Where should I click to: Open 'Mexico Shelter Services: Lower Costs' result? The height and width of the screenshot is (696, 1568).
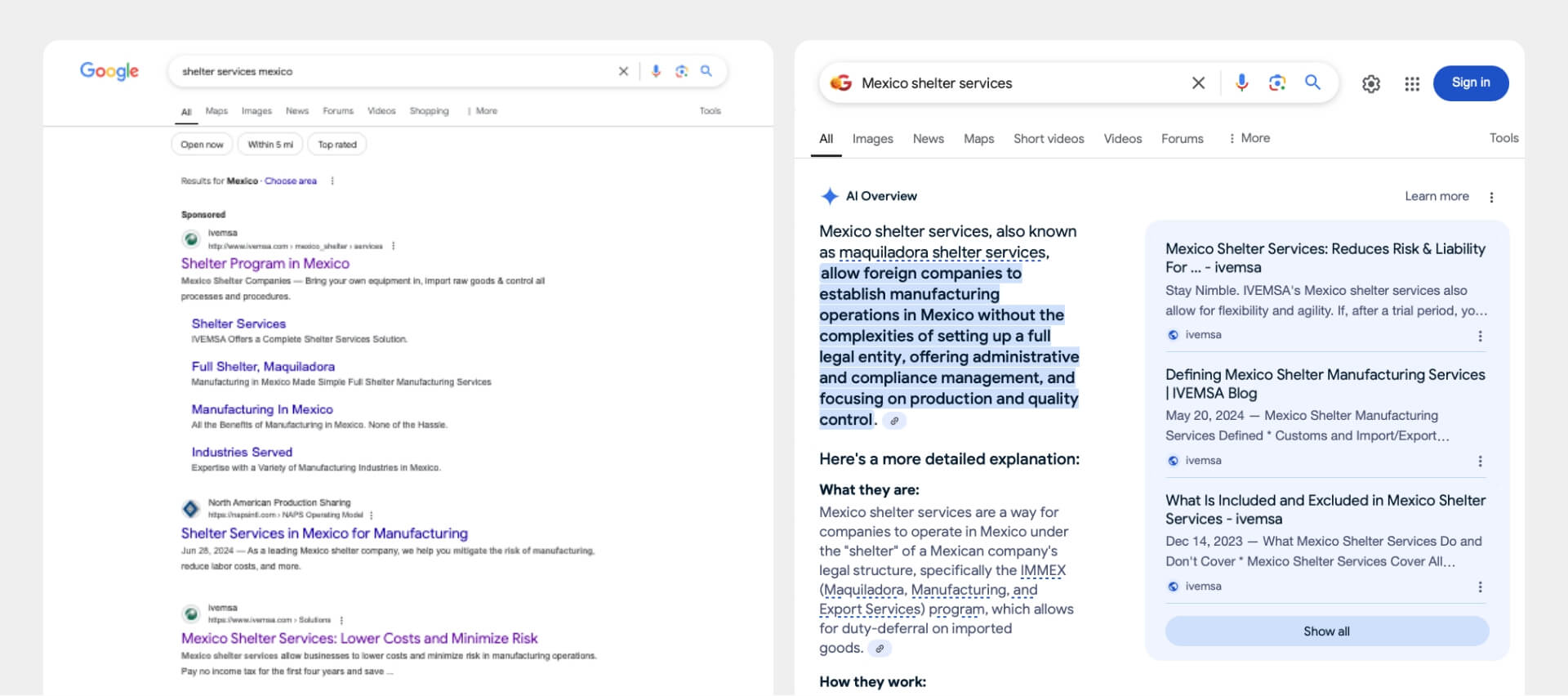tap(359, 638)
